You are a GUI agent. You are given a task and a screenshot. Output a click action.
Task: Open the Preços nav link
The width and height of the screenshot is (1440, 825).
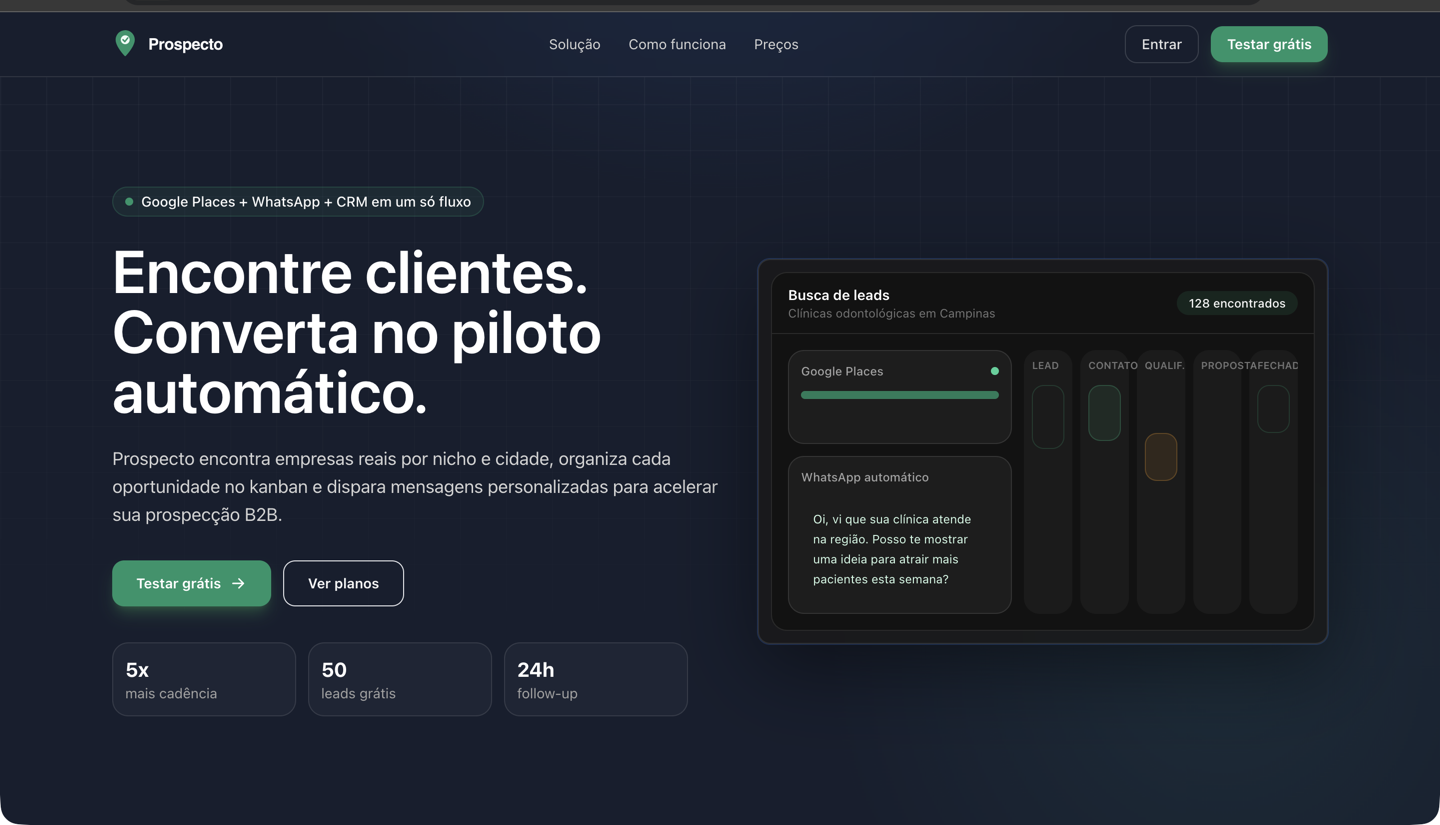(x=776, y=44)
